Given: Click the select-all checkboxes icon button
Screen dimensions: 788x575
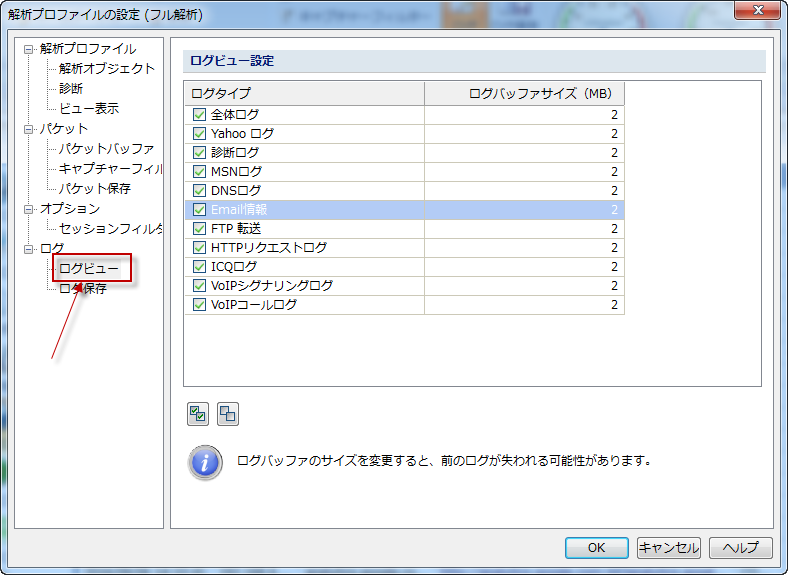Looking at the screenshot, I should (198, 413).
